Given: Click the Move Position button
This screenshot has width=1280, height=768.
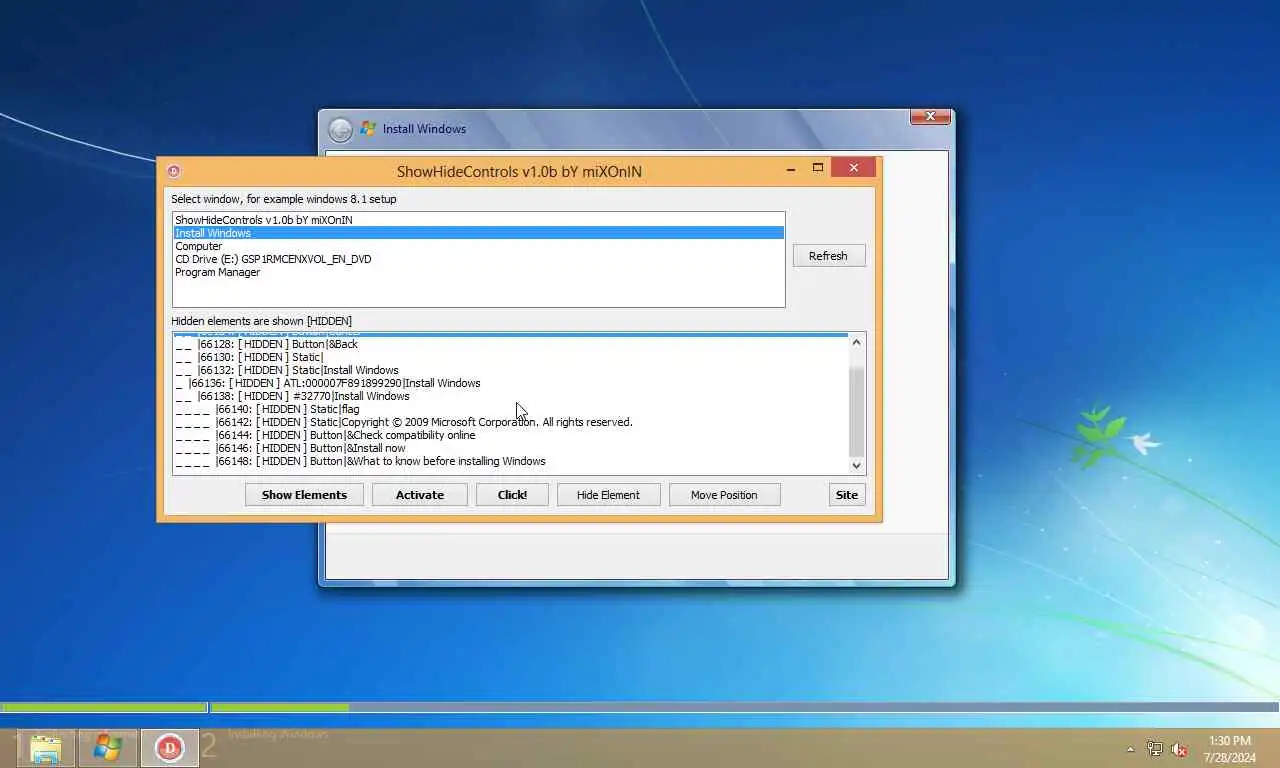Looking at the screenshot, I should click(x=724, y=494).
